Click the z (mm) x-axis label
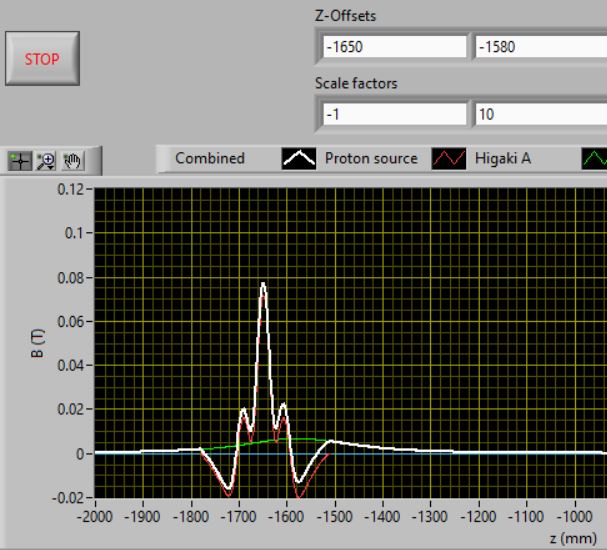This screenshot has height=550, width=607. click(x=580, y=538)
